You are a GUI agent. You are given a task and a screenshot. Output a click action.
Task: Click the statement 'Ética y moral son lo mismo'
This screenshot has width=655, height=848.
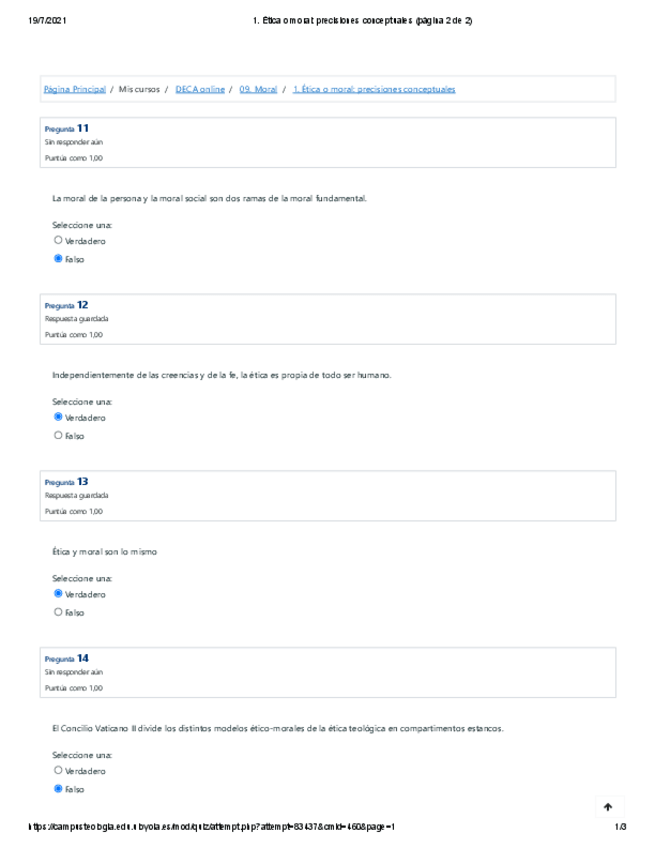tap(104, 552)
